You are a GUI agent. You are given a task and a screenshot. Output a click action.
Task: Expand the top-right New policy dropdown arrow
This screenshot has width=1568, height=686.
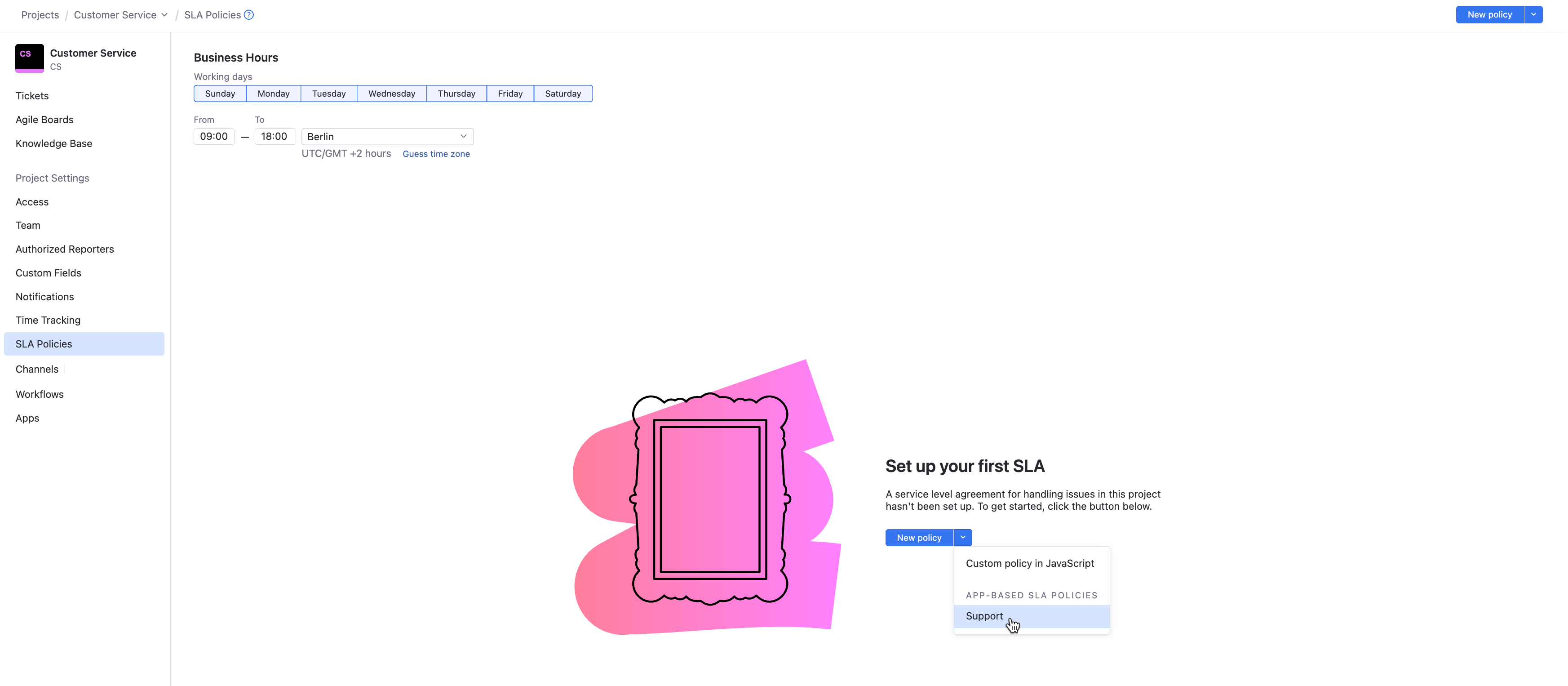pyautogui.click(x=1533, y=14)
